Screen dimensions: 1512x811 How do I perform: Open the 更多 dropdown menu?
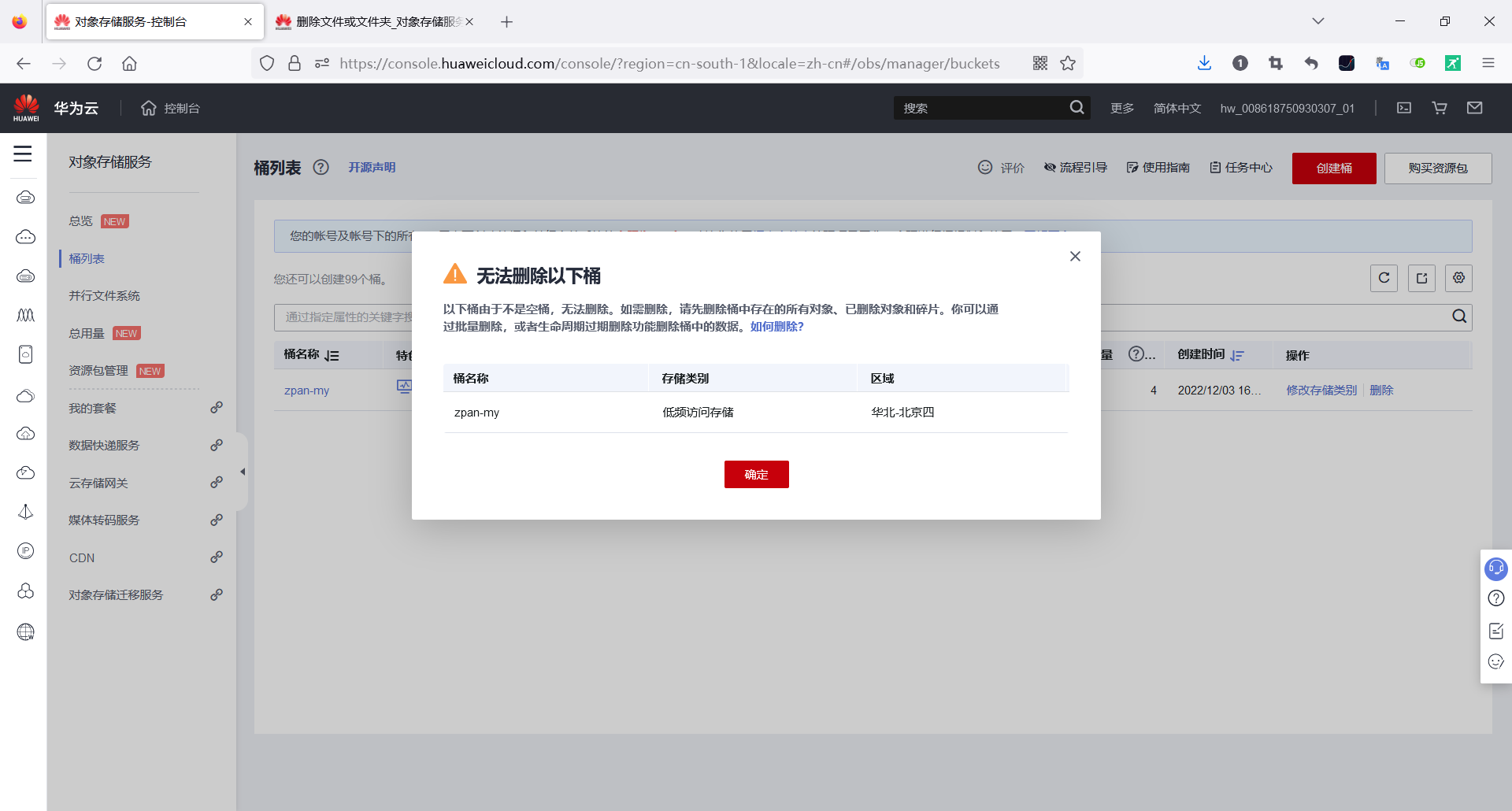1121,108
